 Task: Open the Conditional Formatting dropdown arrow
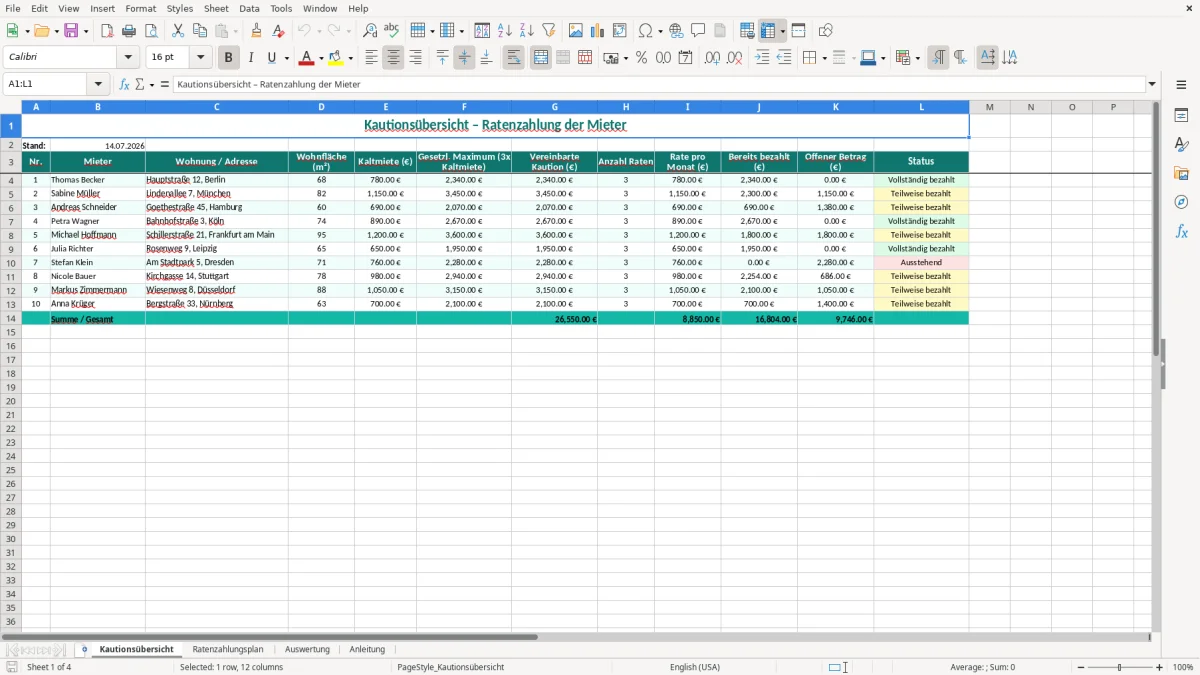(917, 58)
